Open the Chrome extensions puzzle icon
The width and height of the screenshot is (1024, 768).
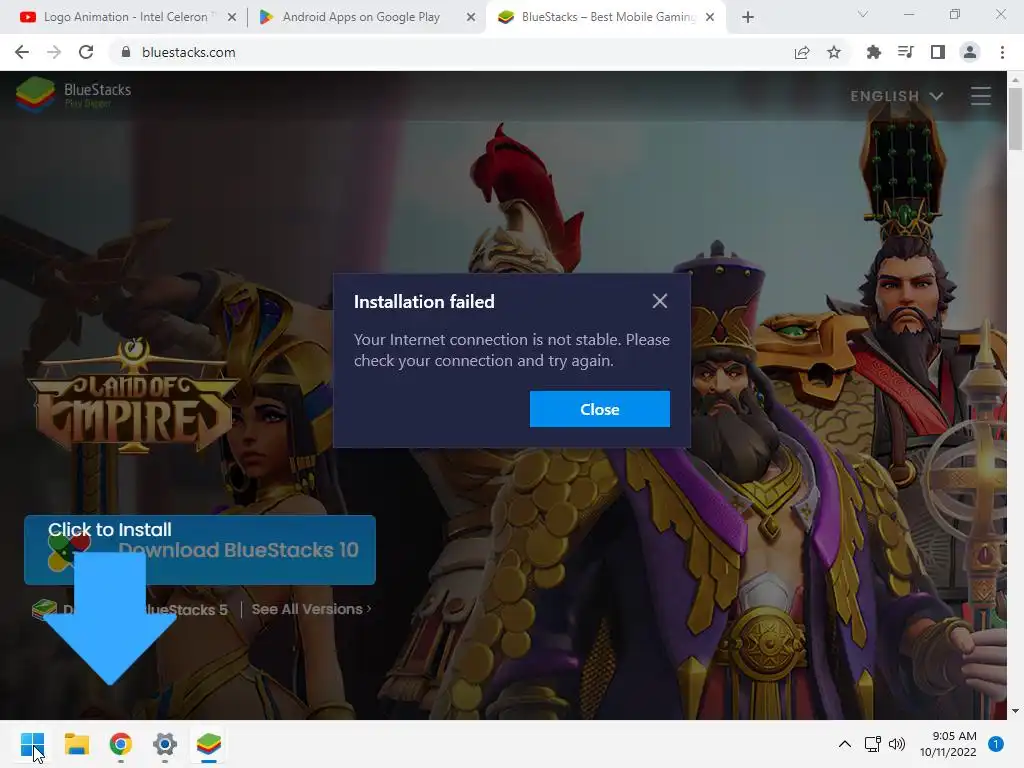[874, 52]
